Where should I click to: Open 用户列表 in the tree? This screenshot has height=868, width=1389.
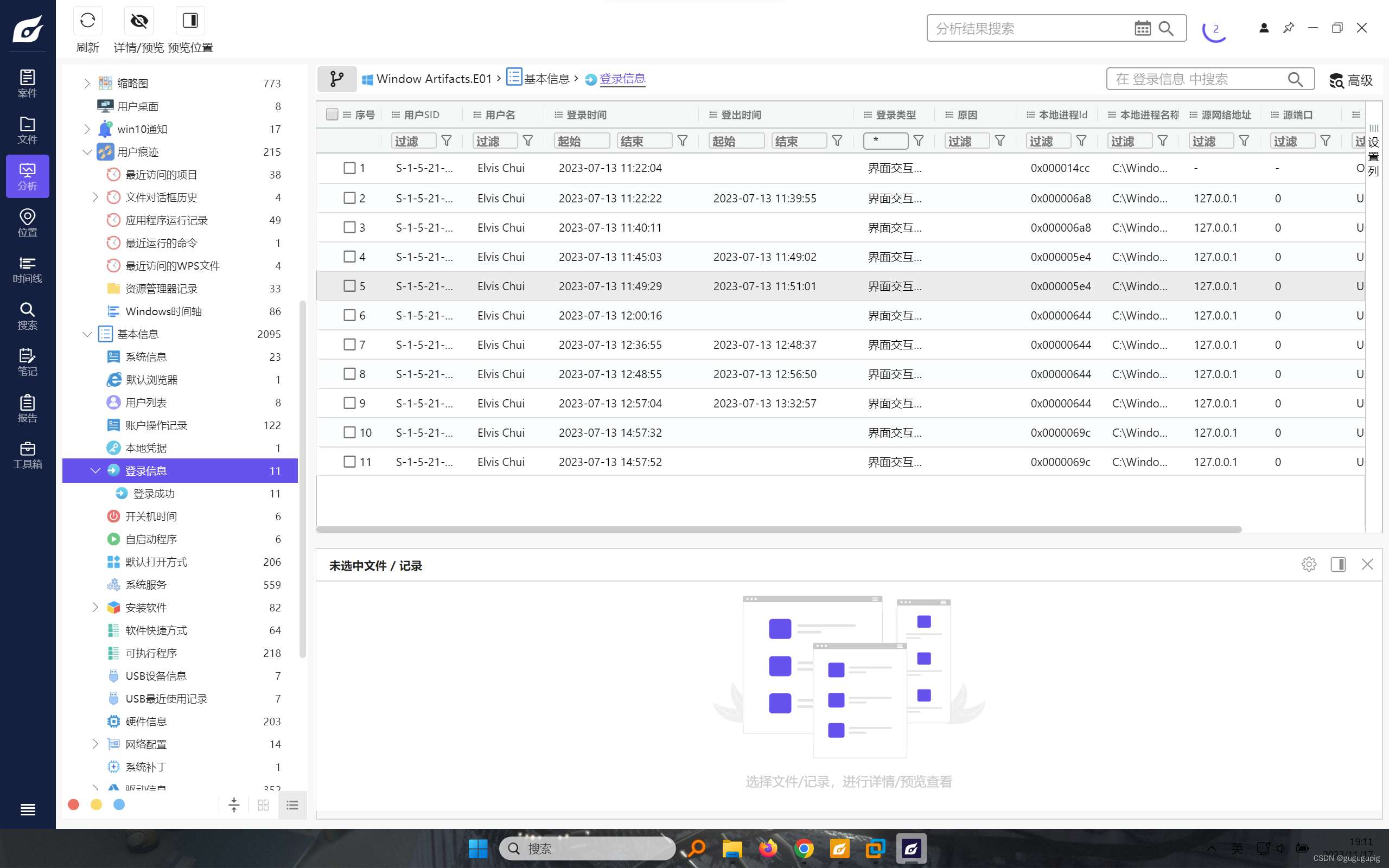point(146,403)
